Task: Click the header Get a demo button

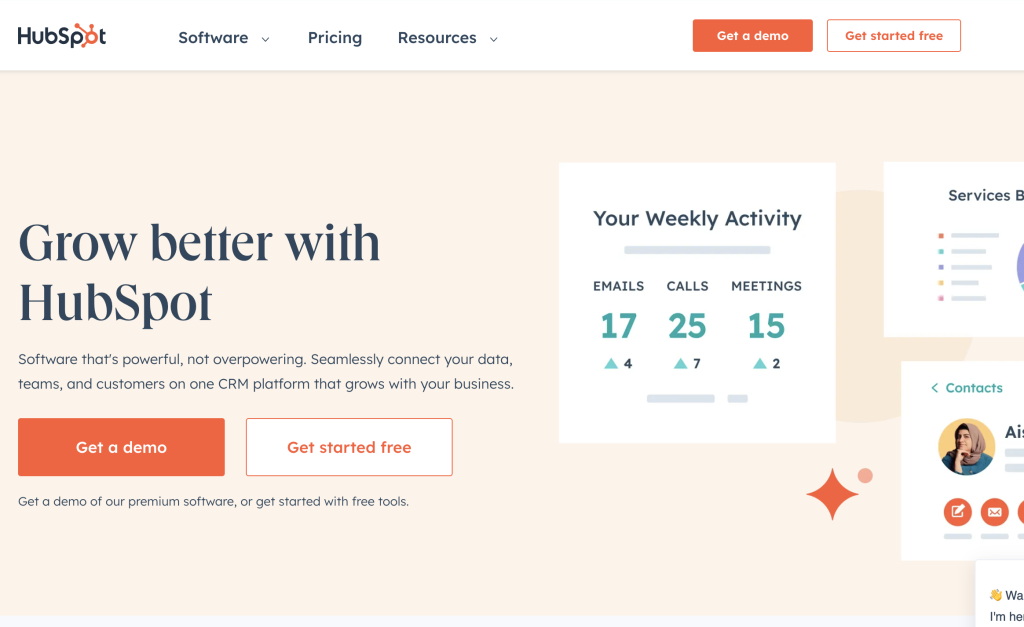Action: [752, 36]
